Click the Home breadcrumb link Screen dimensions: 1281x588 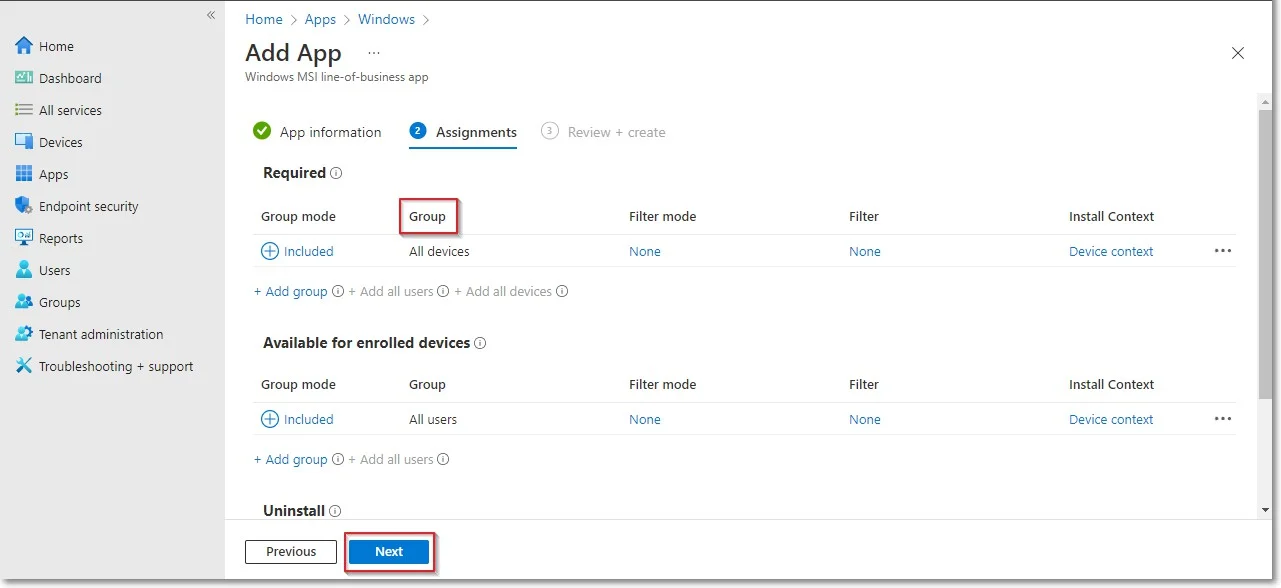(x=264, y=19)
